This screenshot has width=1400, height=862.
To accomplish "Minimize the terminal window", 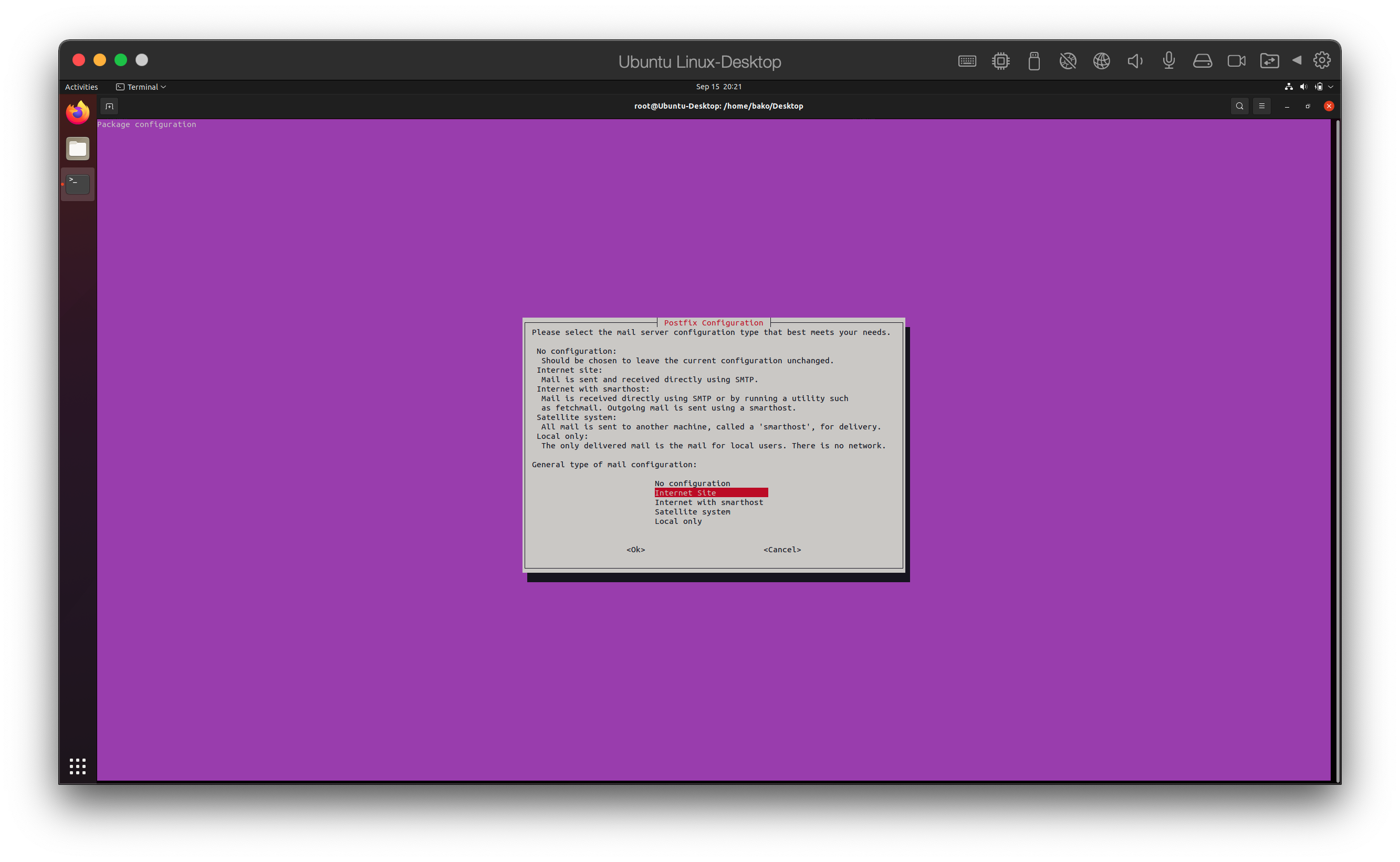I will 1287,107.
